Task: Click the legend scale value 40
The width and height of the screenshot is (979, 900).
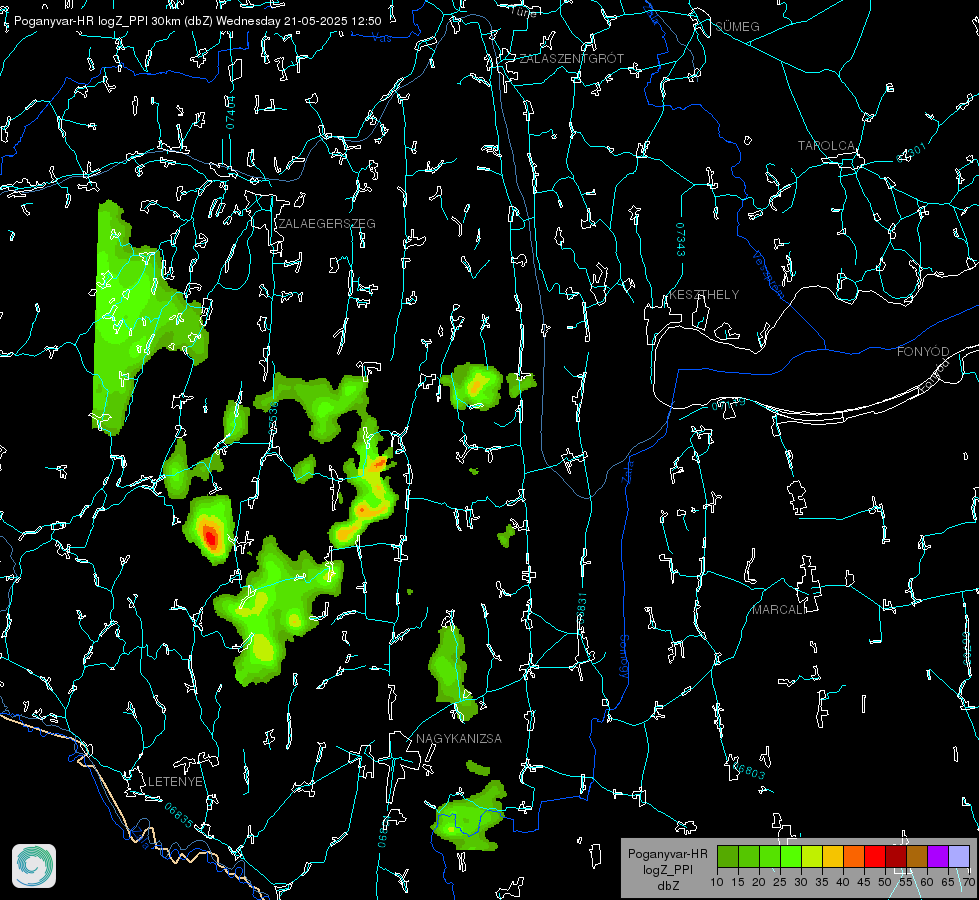Action: coord(843,883)
